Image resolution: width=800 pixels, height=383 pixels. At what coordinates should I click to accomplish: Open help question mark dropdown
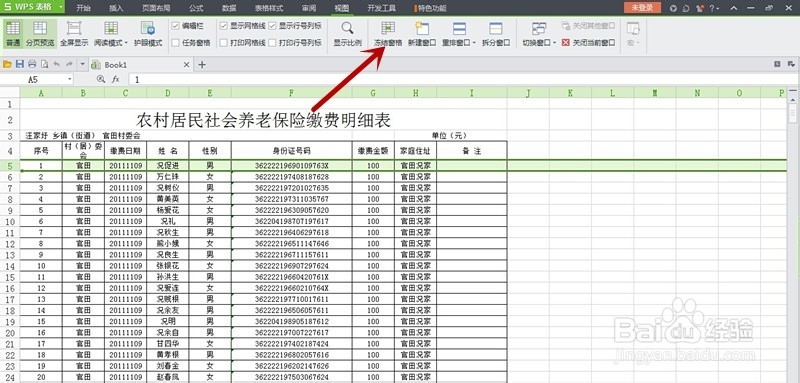(714, 8)
